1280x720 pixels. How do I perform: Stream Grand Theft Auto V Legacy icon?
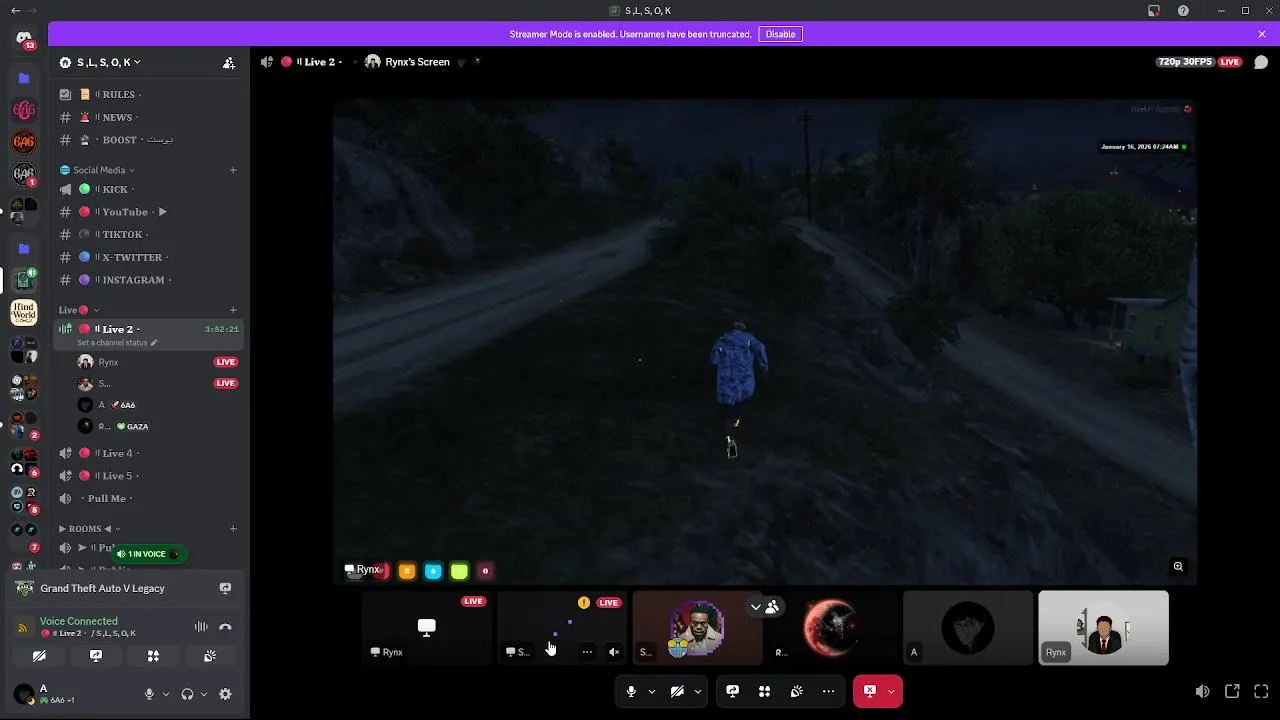(x=225, y=588)
